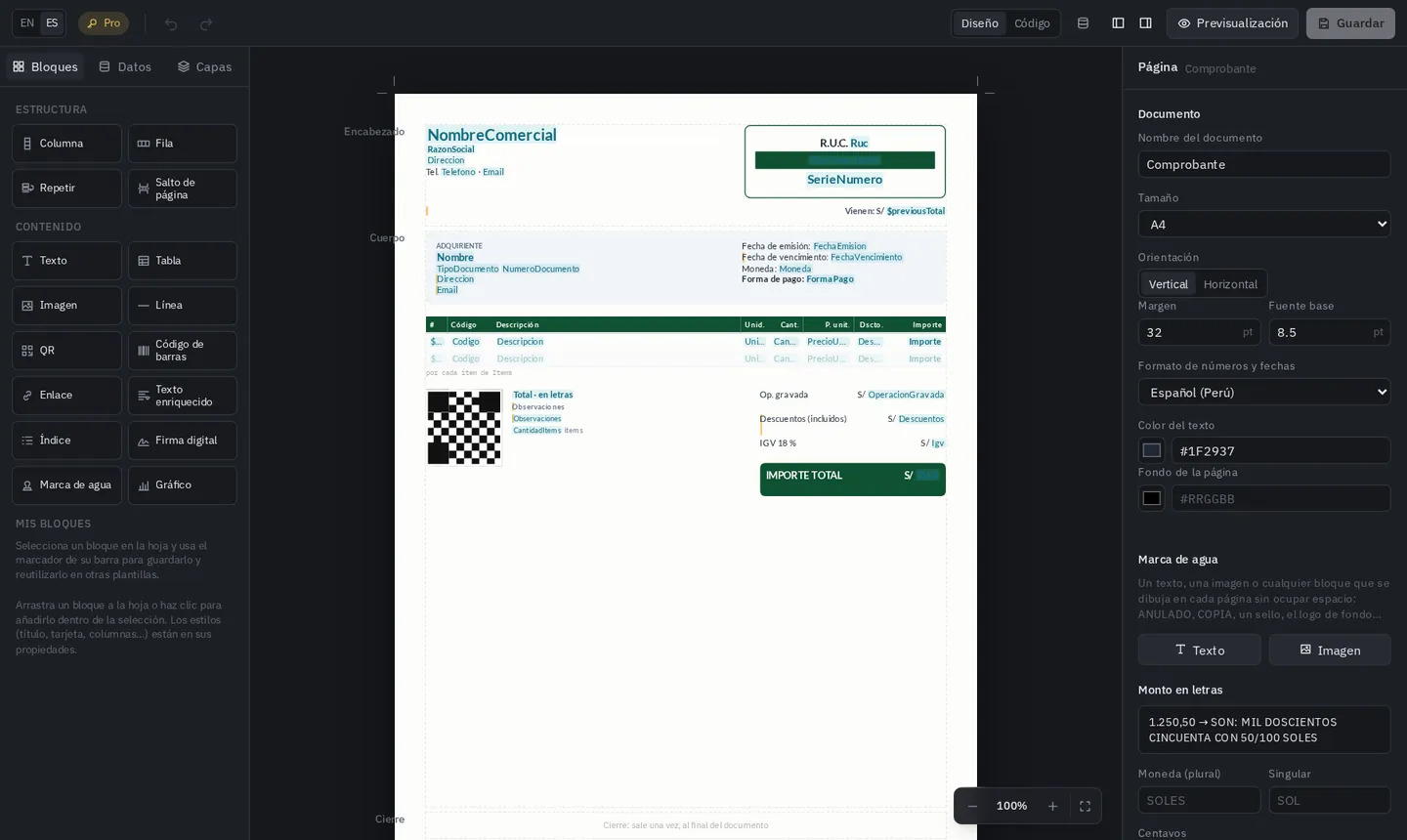
Task: Switch language to EN
Action: point(27,23)
